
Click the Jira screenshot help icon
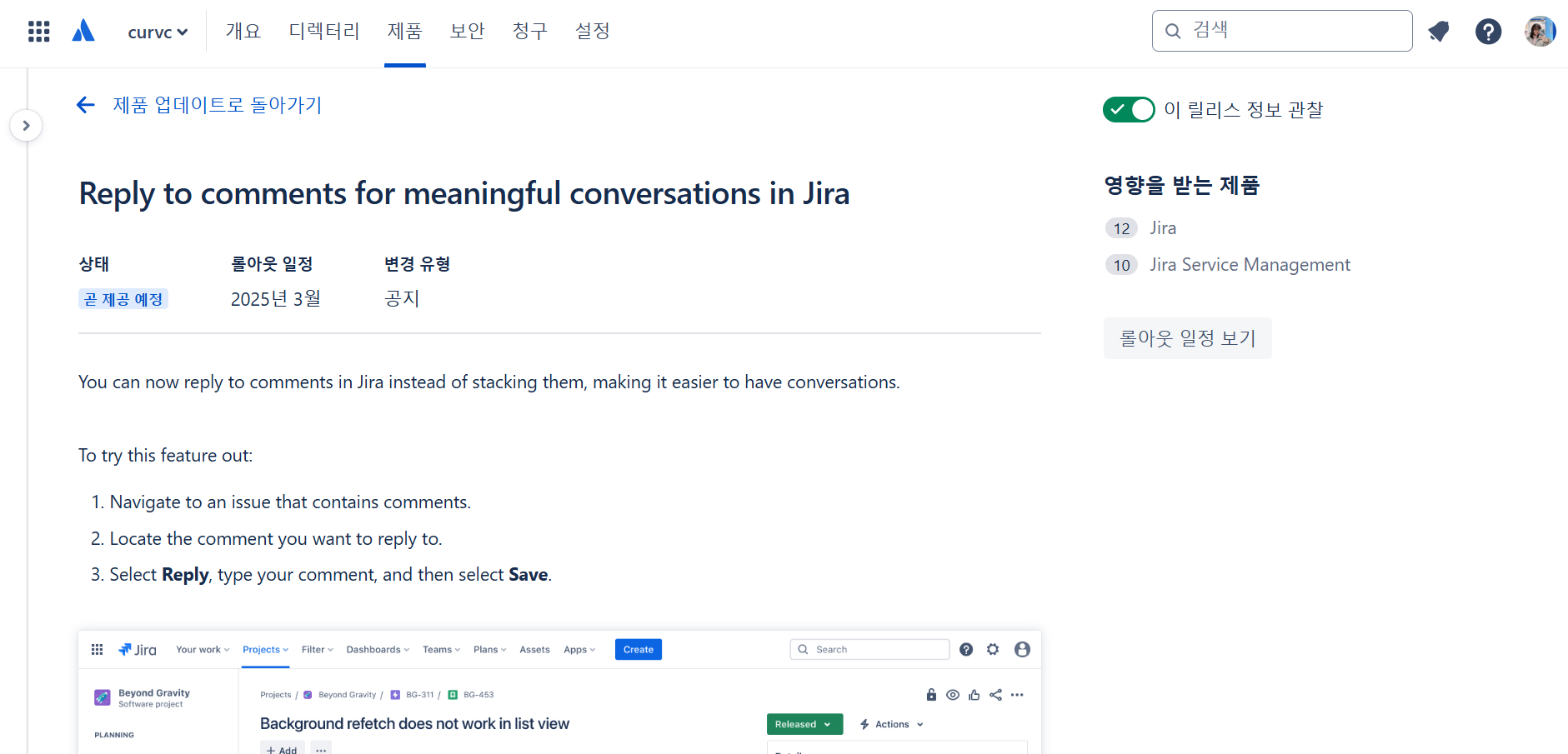[x=966, y=650]
